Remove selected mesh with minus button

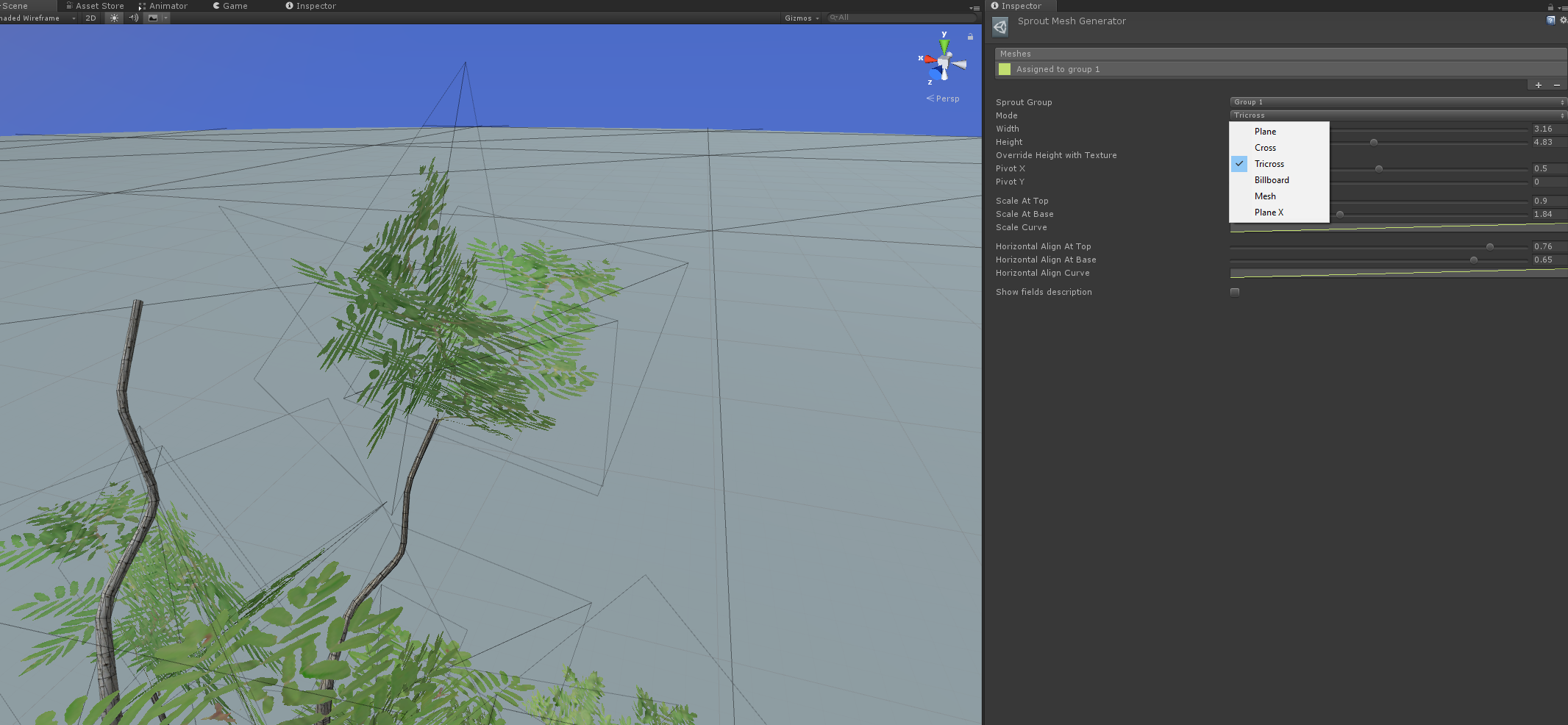[x=1556, y=85]
